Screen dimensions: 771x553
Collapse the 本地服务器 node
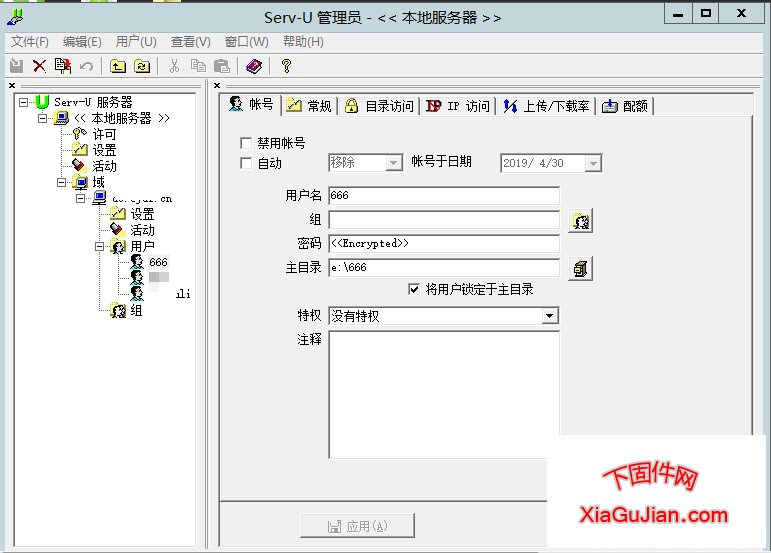pyautogui.click(x=42, y=118)
